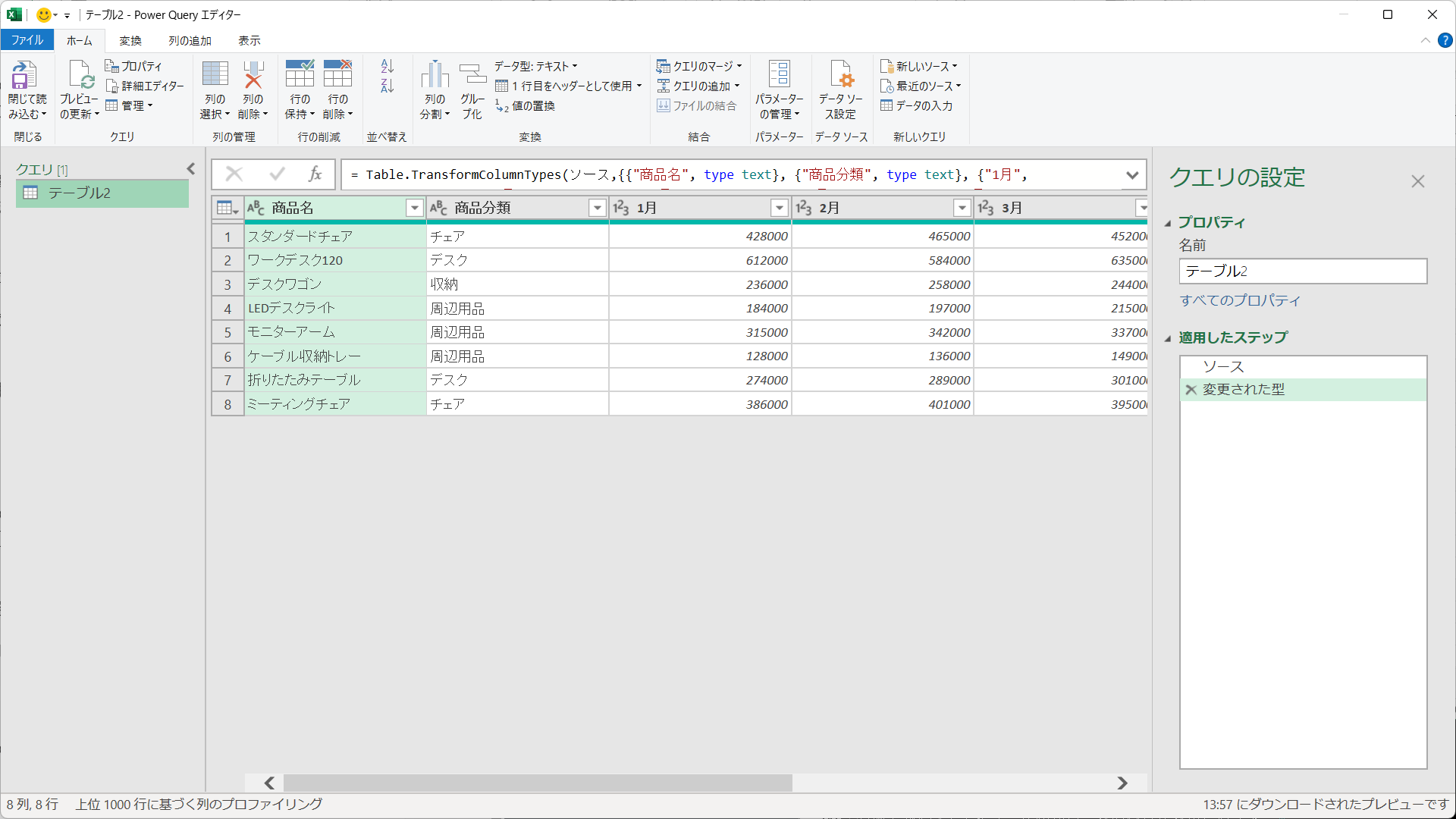Click the formula bar fx icon
This screenshot has height=819, width=1456.
315,174
